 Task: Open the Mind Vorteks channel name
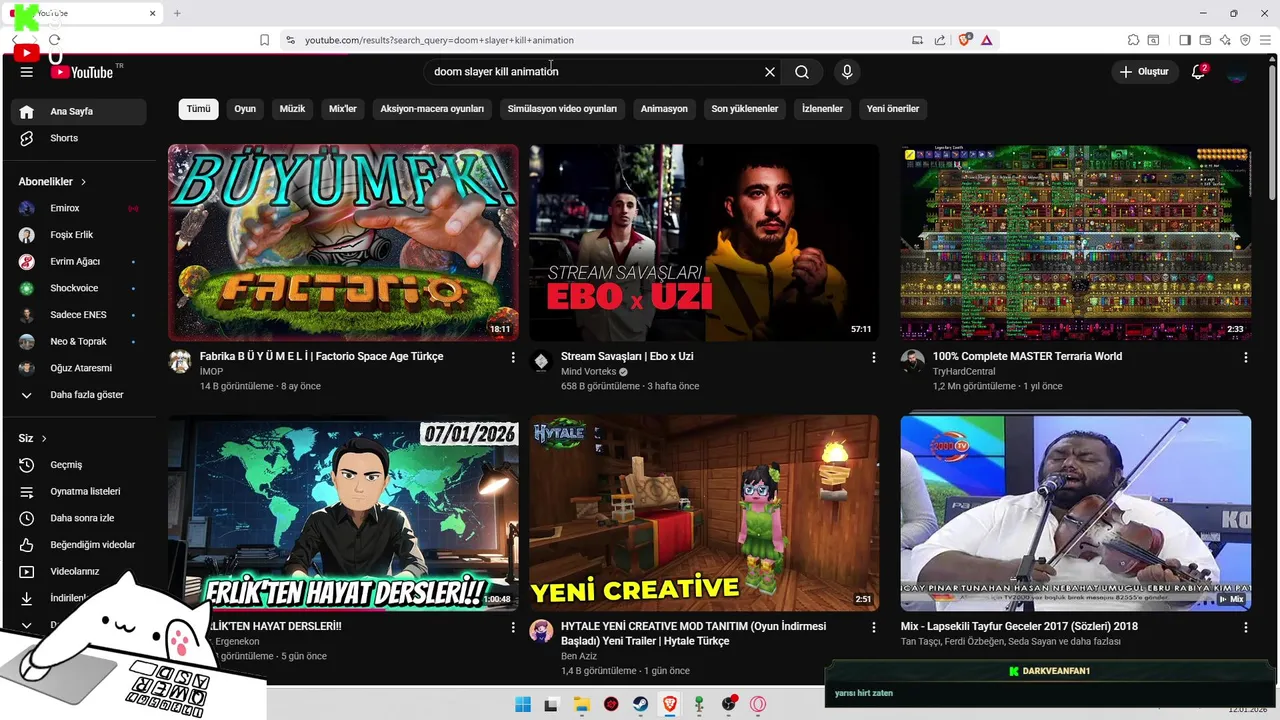click(588, 372)
